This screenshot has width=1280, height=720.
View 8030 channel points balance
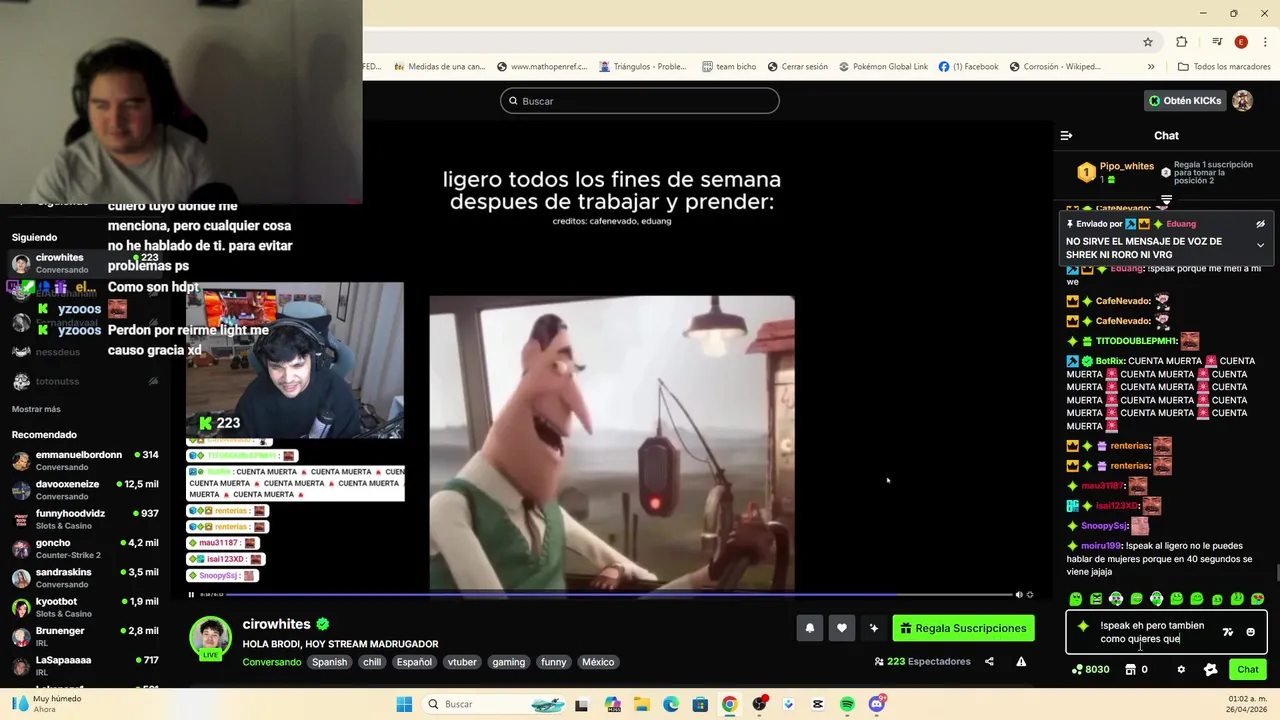[1090, 669]
